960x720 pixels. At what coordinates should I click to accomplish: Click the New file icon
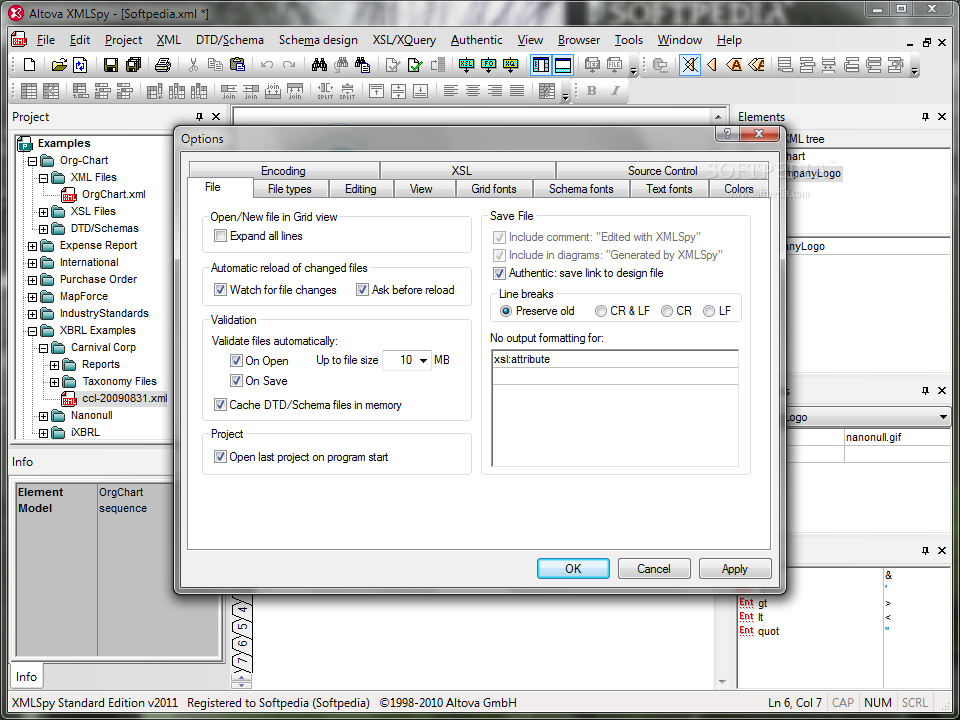(x=29, y=64)
